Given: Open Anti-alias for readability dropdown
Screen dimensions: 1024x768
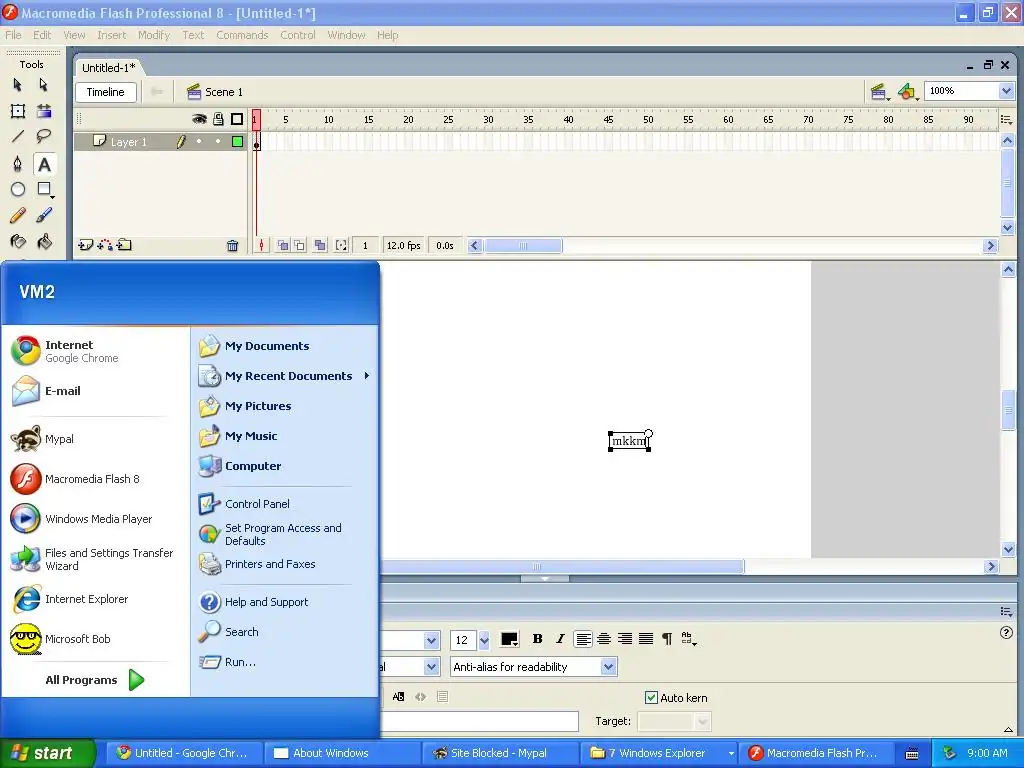Looking at the screenshot, I should (x=609, y=667).
